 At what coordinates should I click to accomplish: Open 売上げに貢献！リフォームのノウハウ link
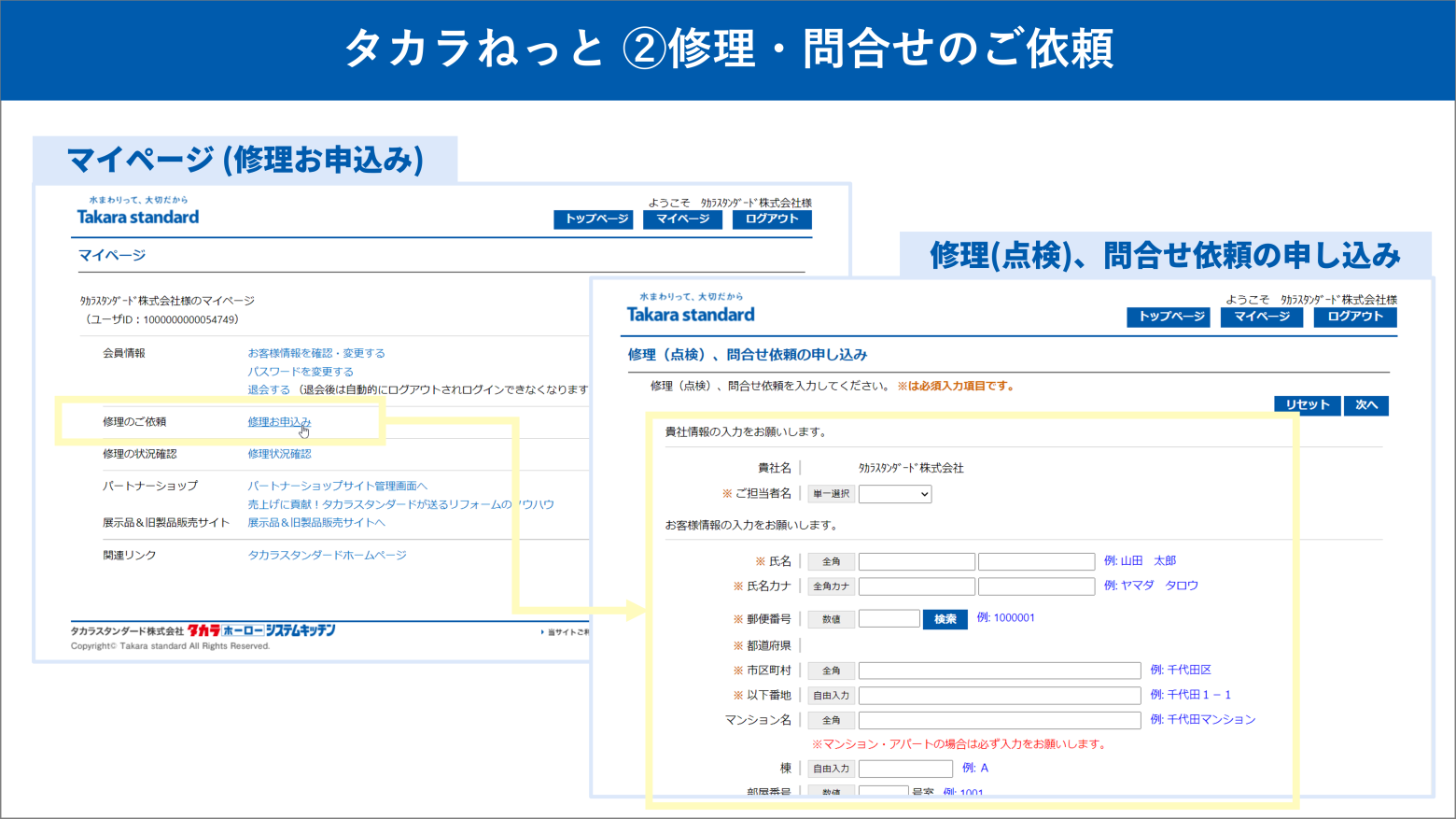pos(400,504)
